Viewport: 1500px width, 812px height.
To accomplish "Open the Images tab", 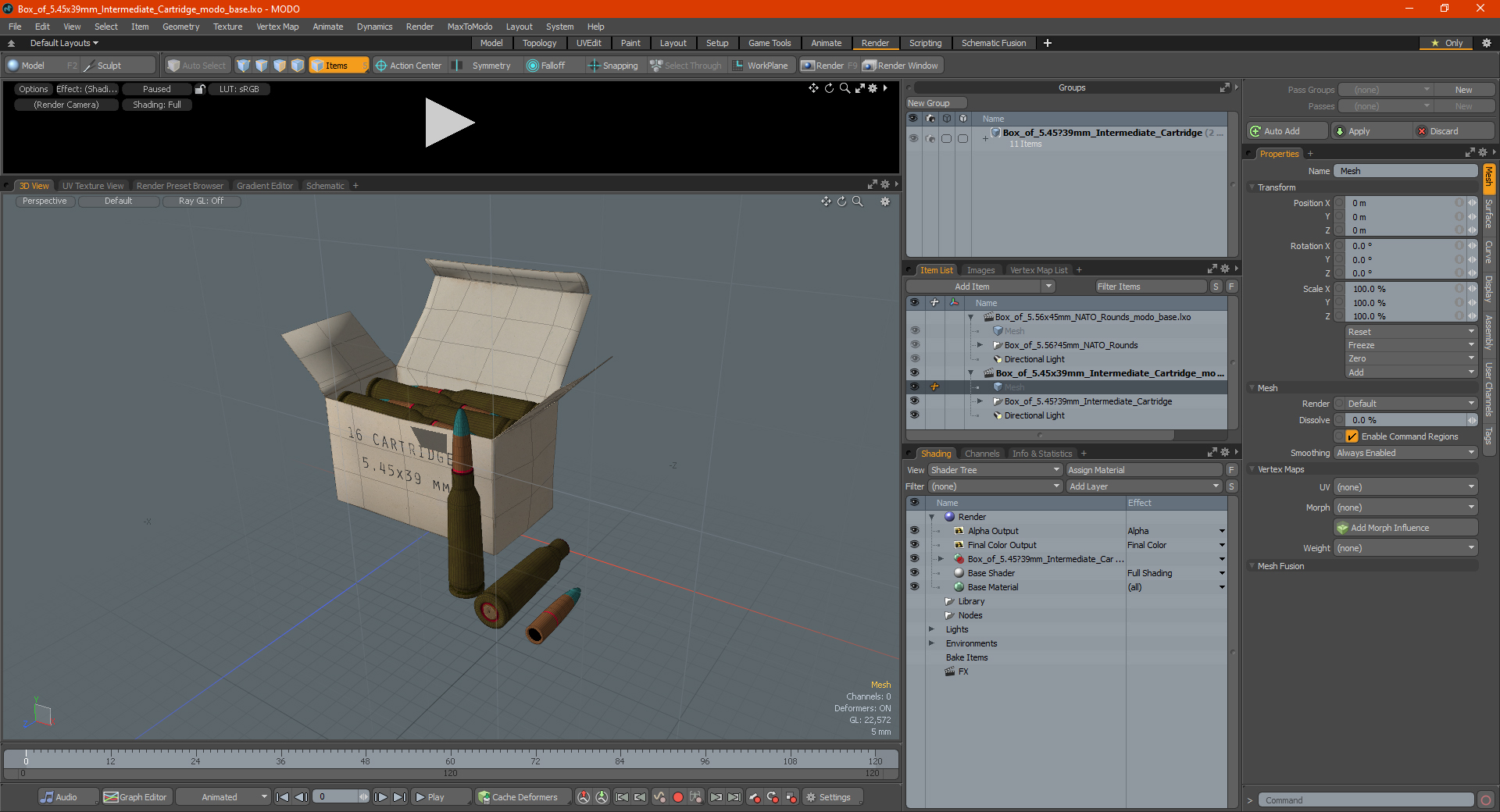I will 980,270.
